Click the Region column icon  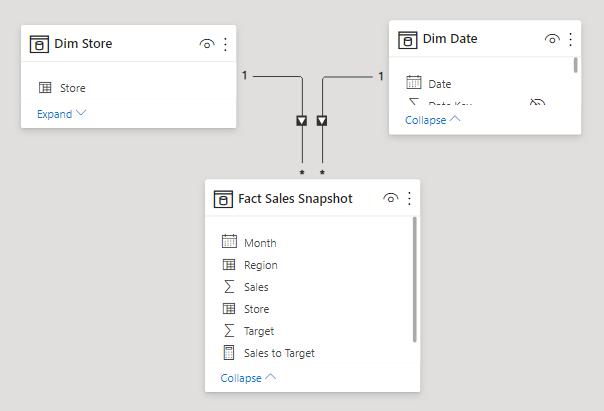click(229, 264)
